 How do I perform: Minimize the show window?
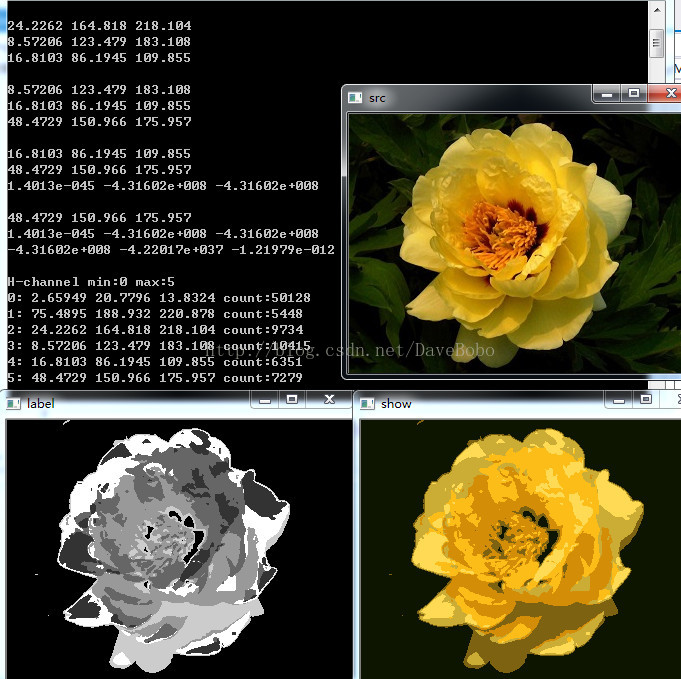(x=619, y=400)
